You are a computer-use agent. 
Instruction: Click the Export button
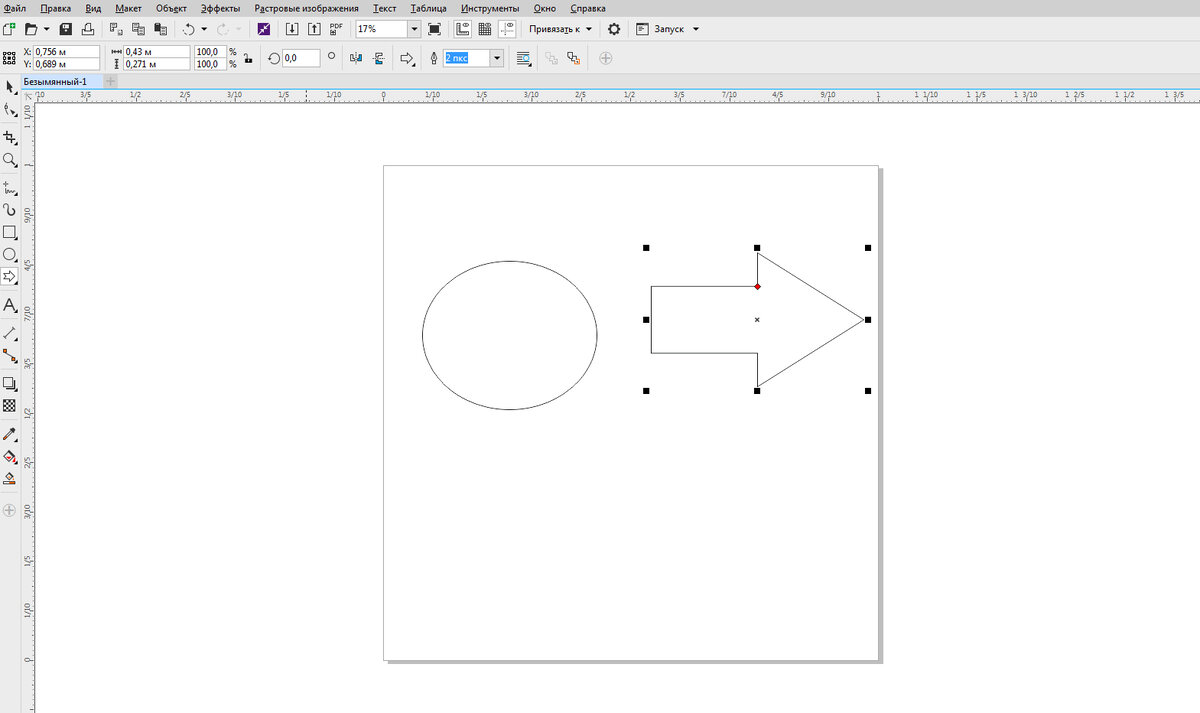315,29
